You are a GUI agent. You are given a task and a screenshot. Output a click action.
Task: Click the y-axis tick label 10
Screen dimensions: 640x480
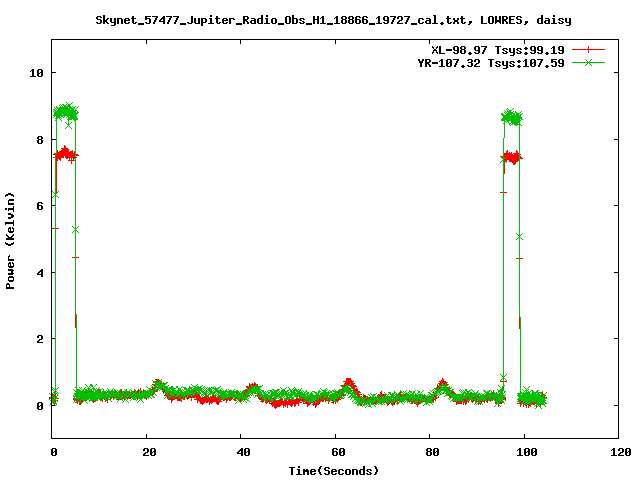coord(36,73)
